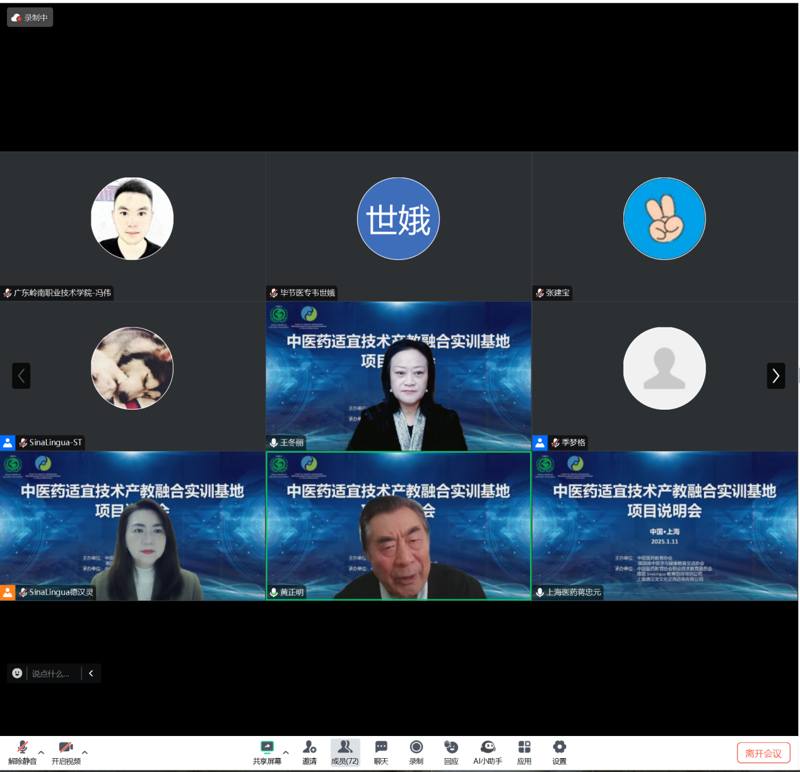This screenshot has width=800, height=772.
Task: Start screen sharing with 共享屏幕
Action: point(267,752)
